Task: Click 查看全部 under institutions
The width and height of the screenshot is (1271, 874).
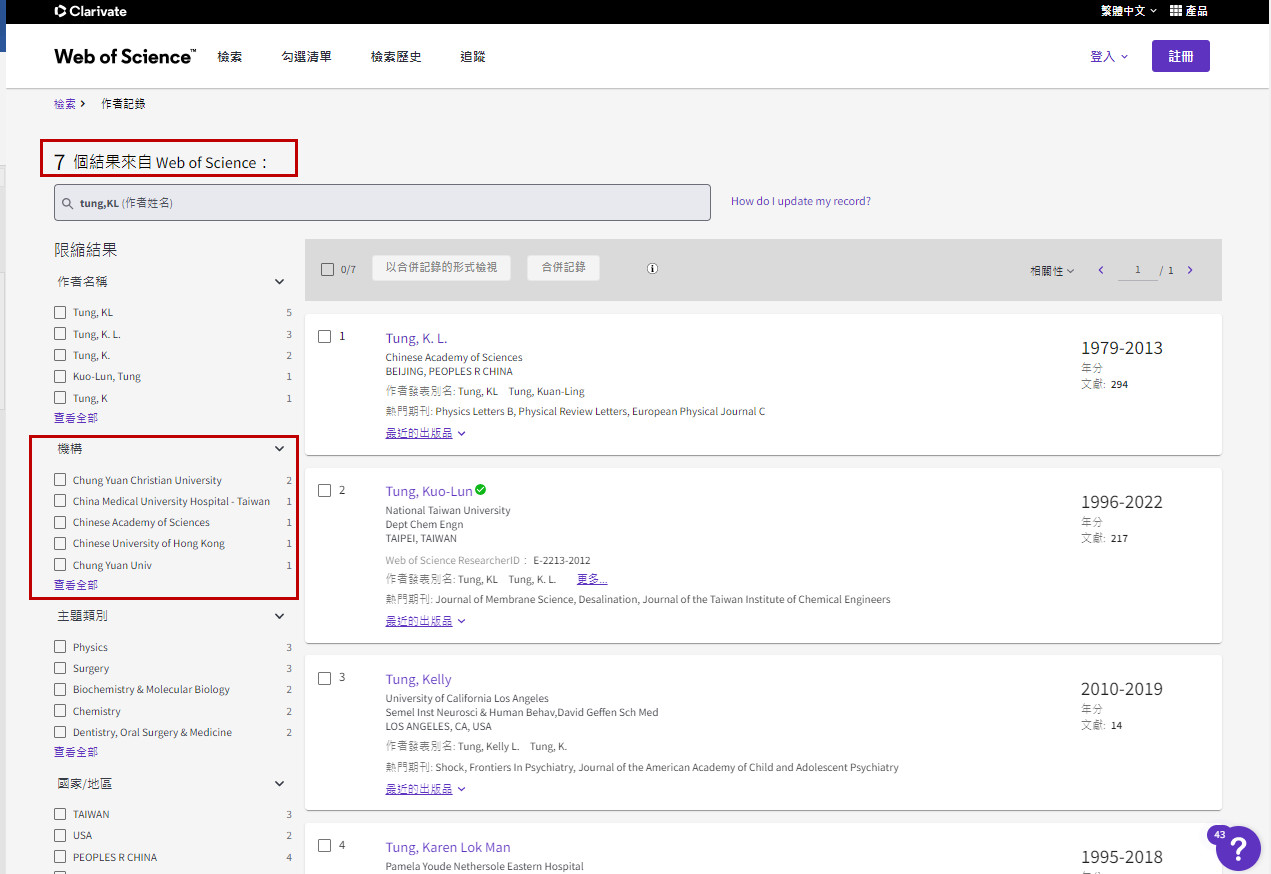Action: 76,585
